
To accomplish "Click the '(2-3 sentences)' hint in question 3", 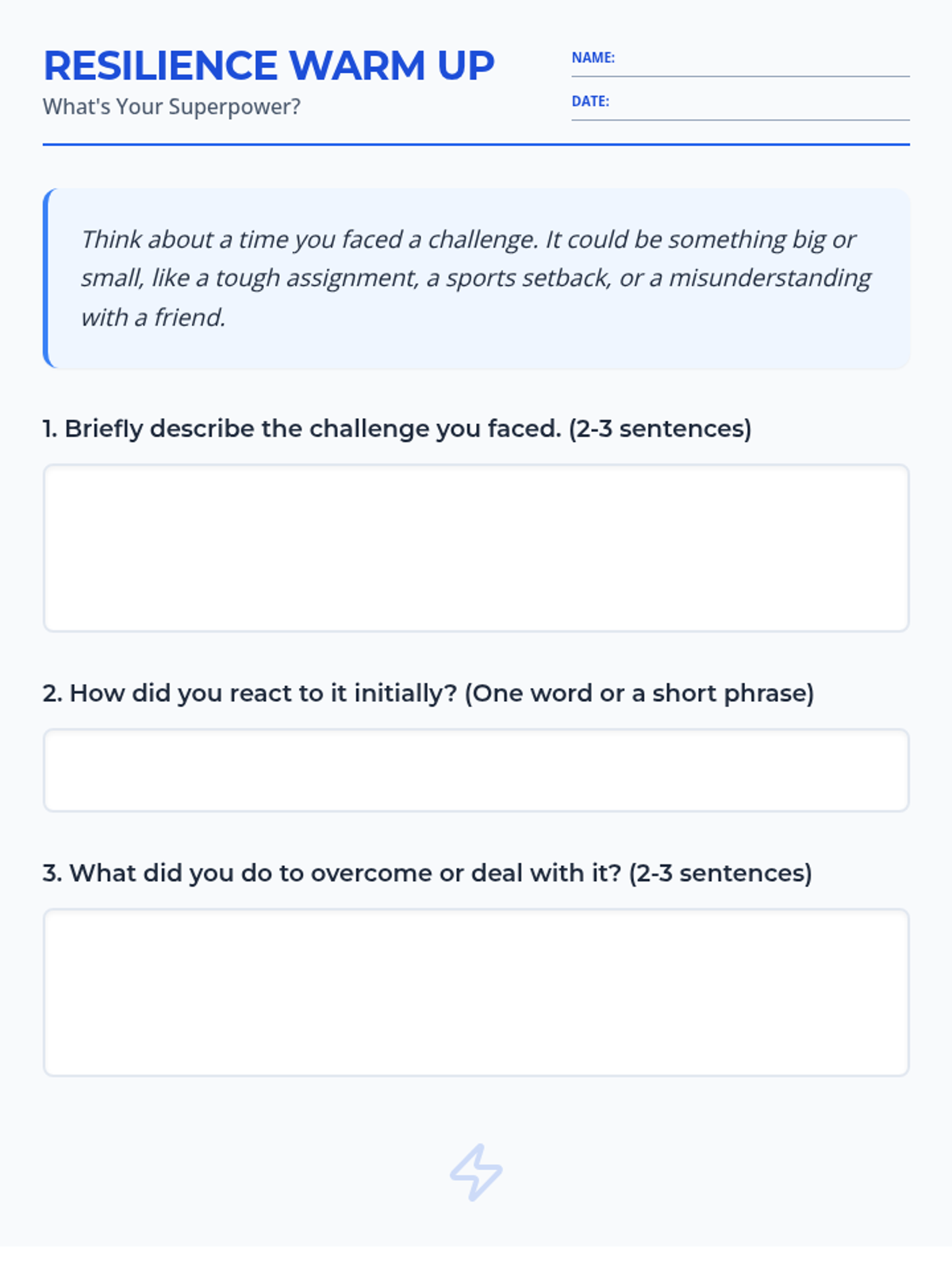I will pos(720,873).
